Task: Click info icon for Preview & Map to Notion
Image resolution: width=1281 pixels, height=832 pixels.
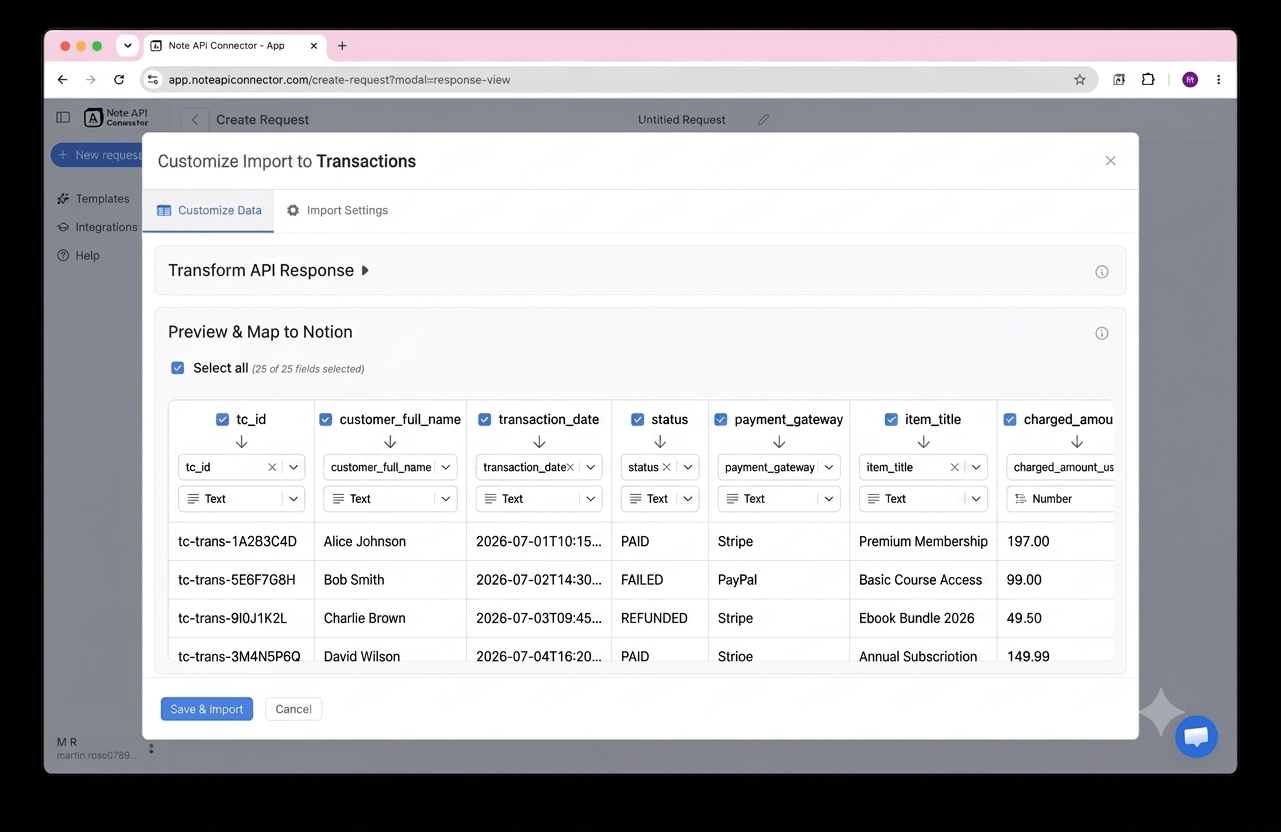Action: click(1102, 334)
